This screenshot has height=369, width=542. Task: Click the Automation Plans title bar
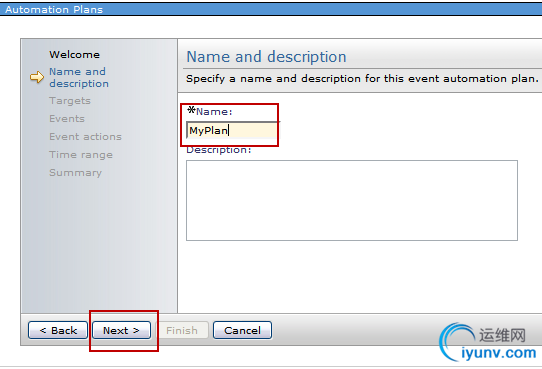[271, 9]
